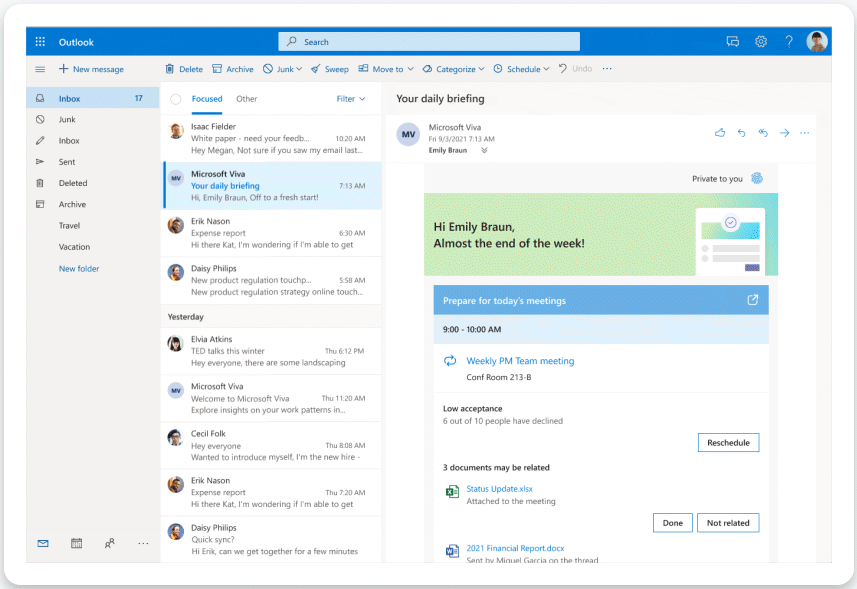This screenshot has width=857, height=589.
Task: Click the recurring meeting icon
Action: click(450, 361)
